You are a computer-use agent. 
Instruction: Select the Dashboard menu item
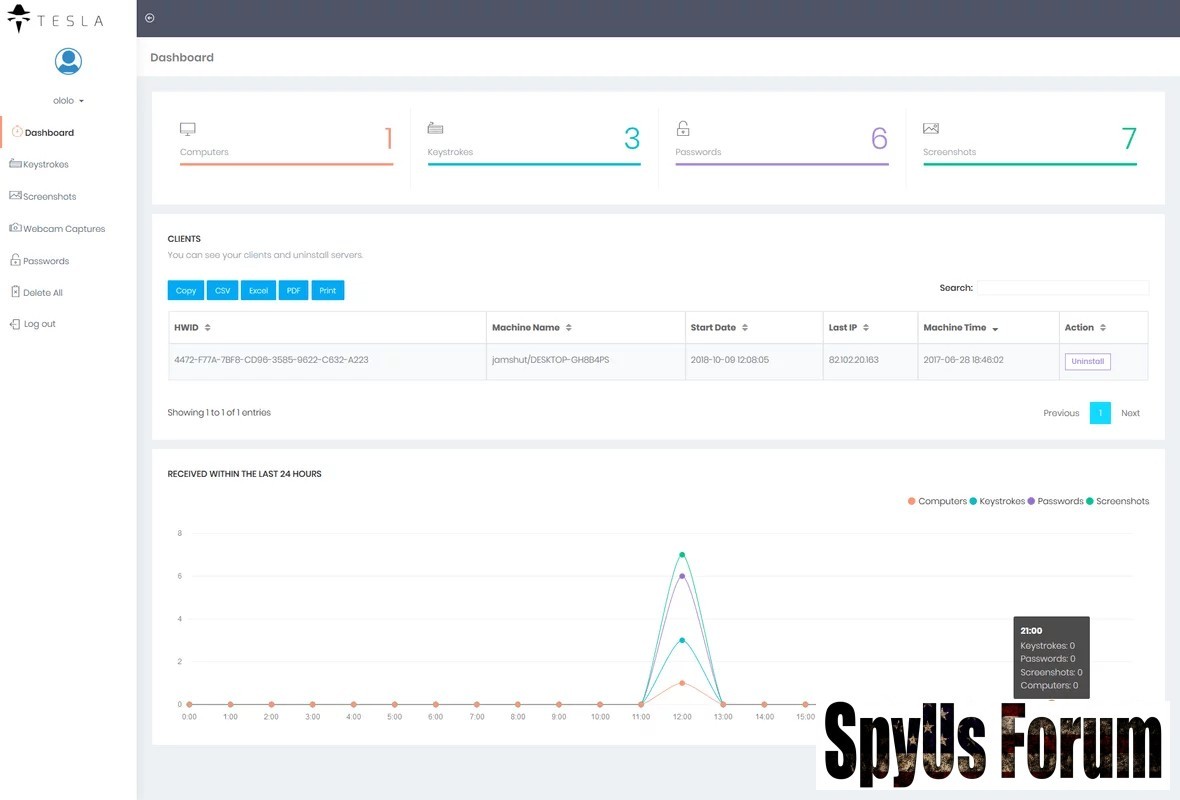(x=49, y=132)
